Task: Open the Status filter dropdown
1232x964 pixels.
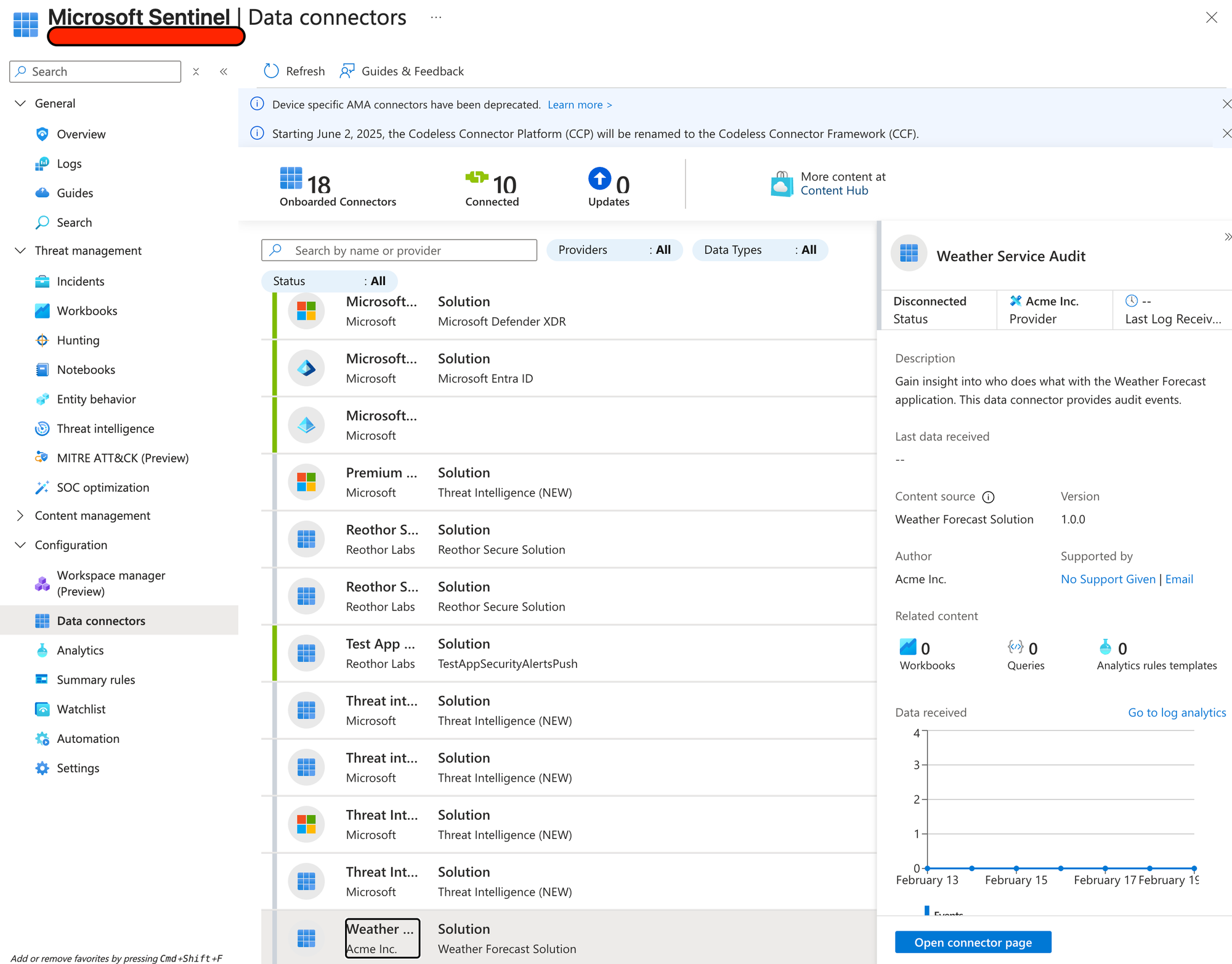Action: tap(329, 281)
